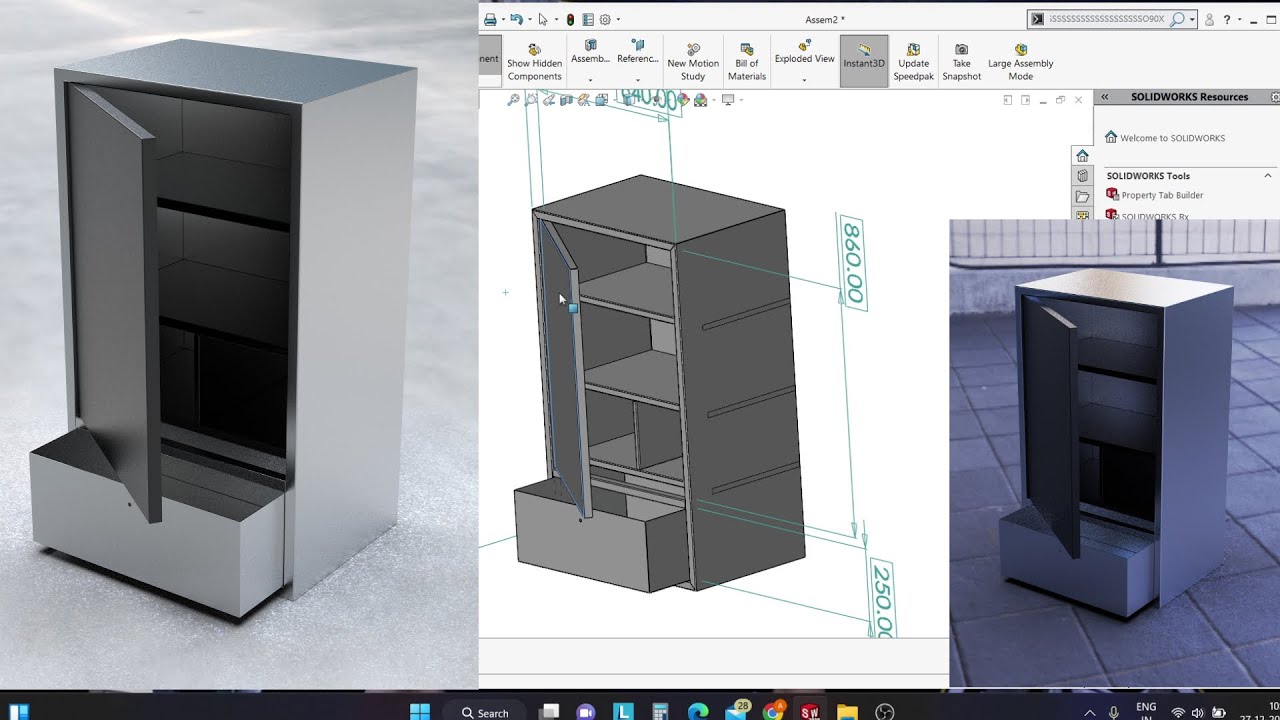The image size is (1280, 720).
Task: Open the File Properties icon
Action: (x=588, y=19)
